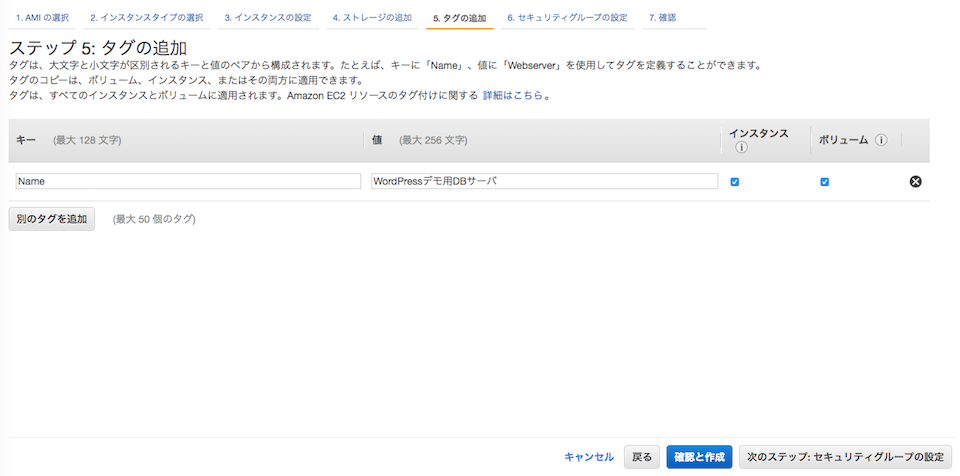
Task: Uncheck the インスタンス checkbox for Name tag
Action: click(735, 182)
